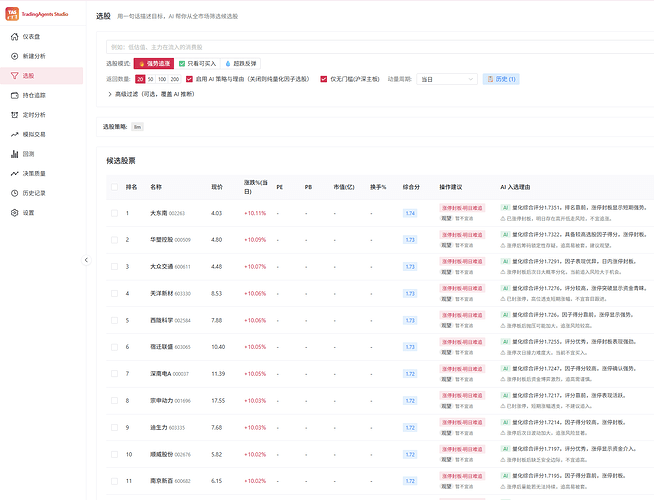Click the 1.72 score badge for 京泉动力
654x500 pixels.
tap(410, 401)
